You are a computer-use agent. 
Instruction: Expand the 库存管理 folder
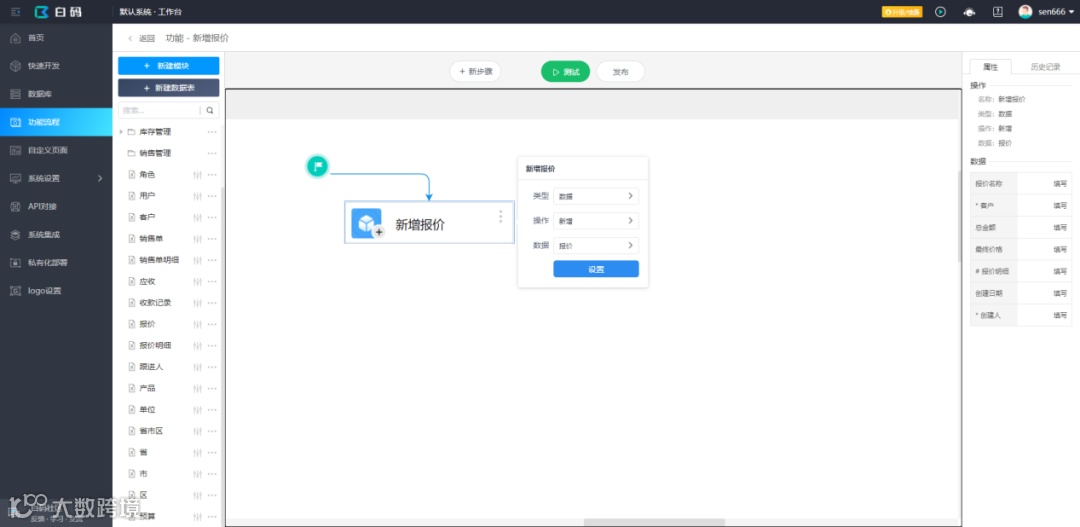tap(122, 132)
